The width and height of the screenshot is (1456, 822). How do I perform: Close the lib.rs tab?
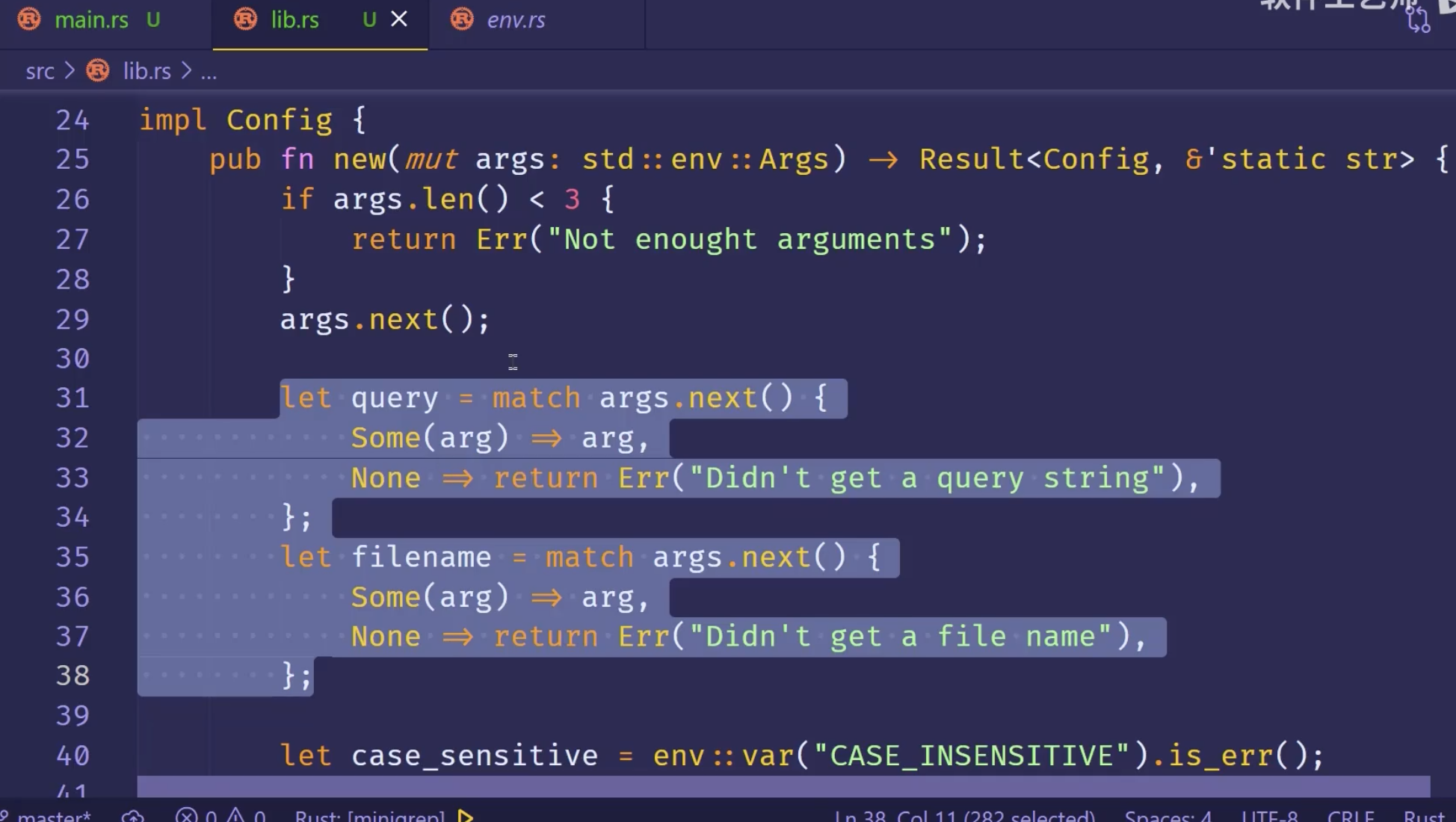[399, 19]
